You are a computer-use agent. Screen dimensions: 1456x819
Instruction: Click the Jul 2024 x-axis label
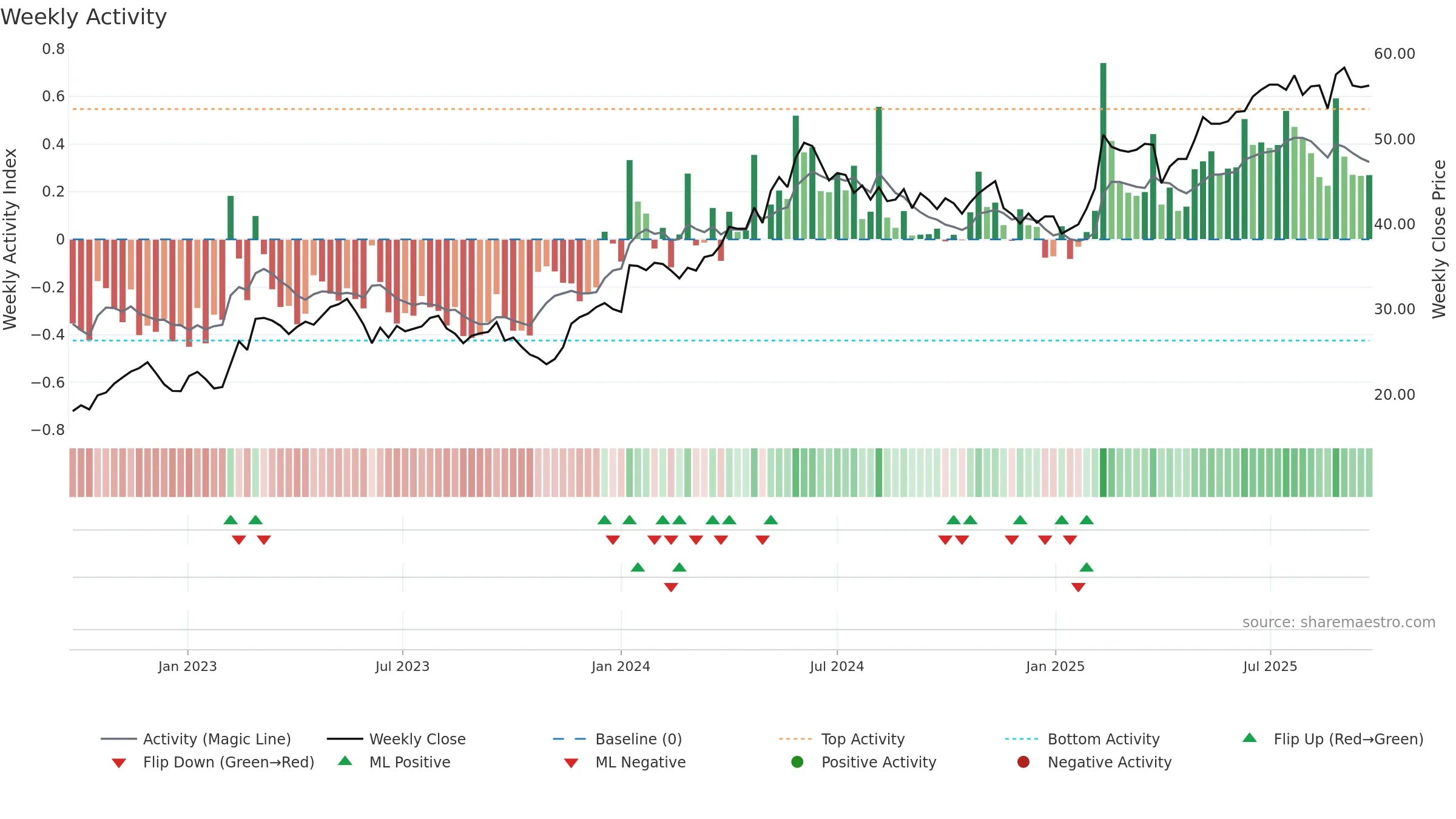837,666
